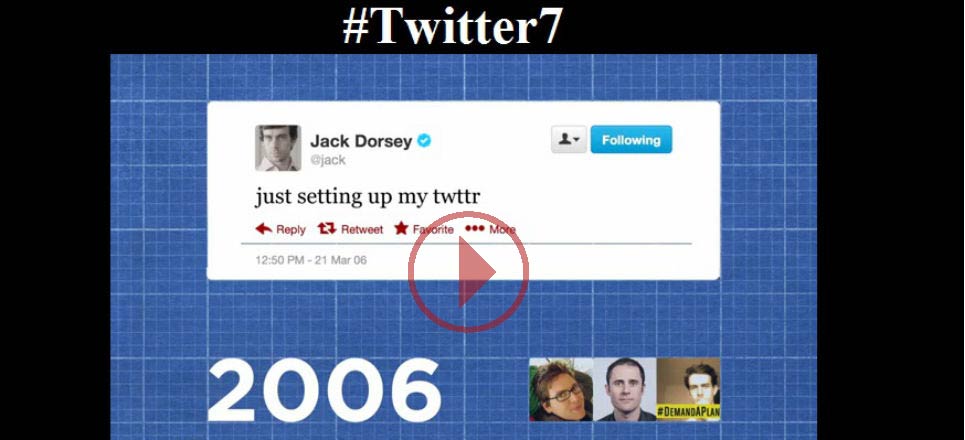This screenshot has height=440, width=965.
Task: Select the #DemandAPlan thumbnail
Action: click(689, 390)
